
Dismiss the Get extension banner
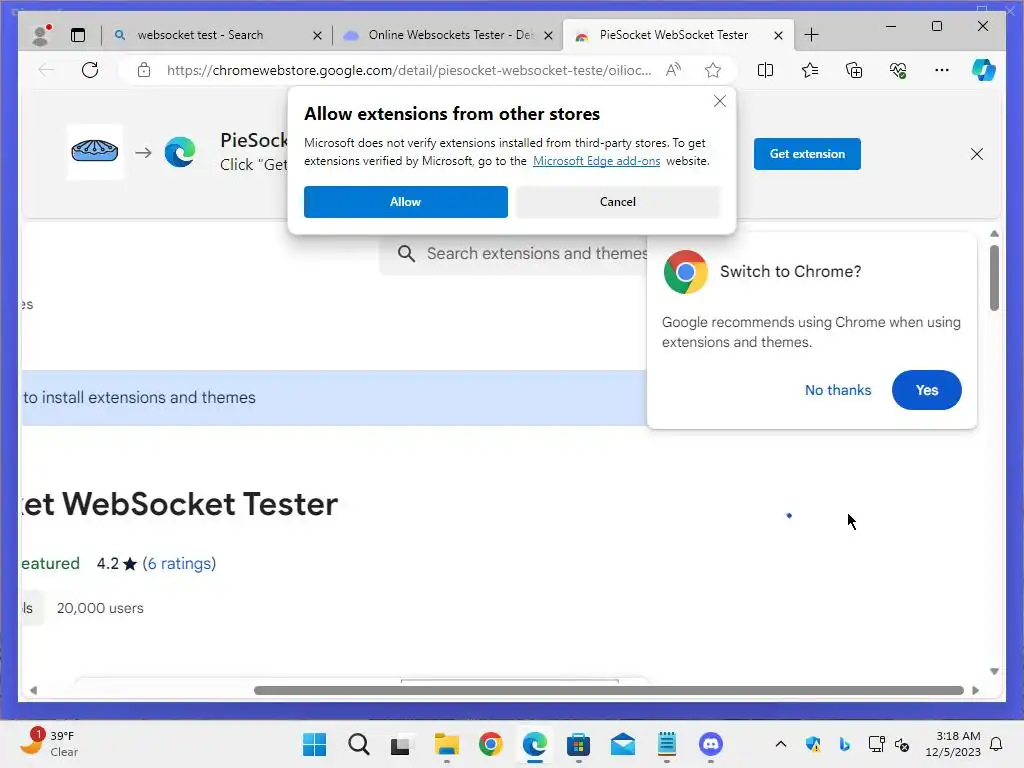click(977, 154)
